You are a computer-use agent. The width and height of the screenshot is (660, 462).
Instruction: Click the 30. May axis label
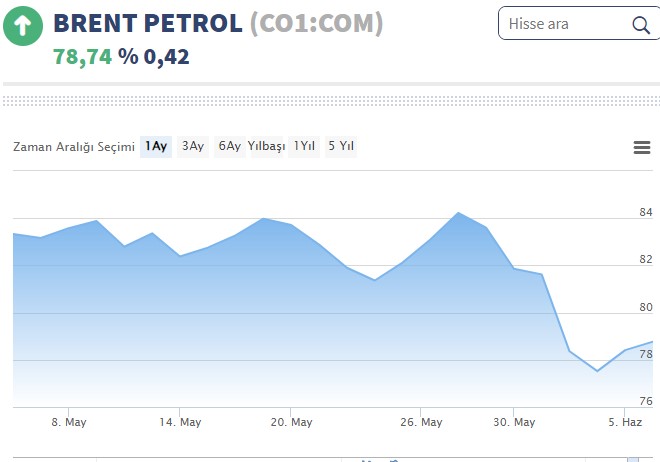[514, 422]
